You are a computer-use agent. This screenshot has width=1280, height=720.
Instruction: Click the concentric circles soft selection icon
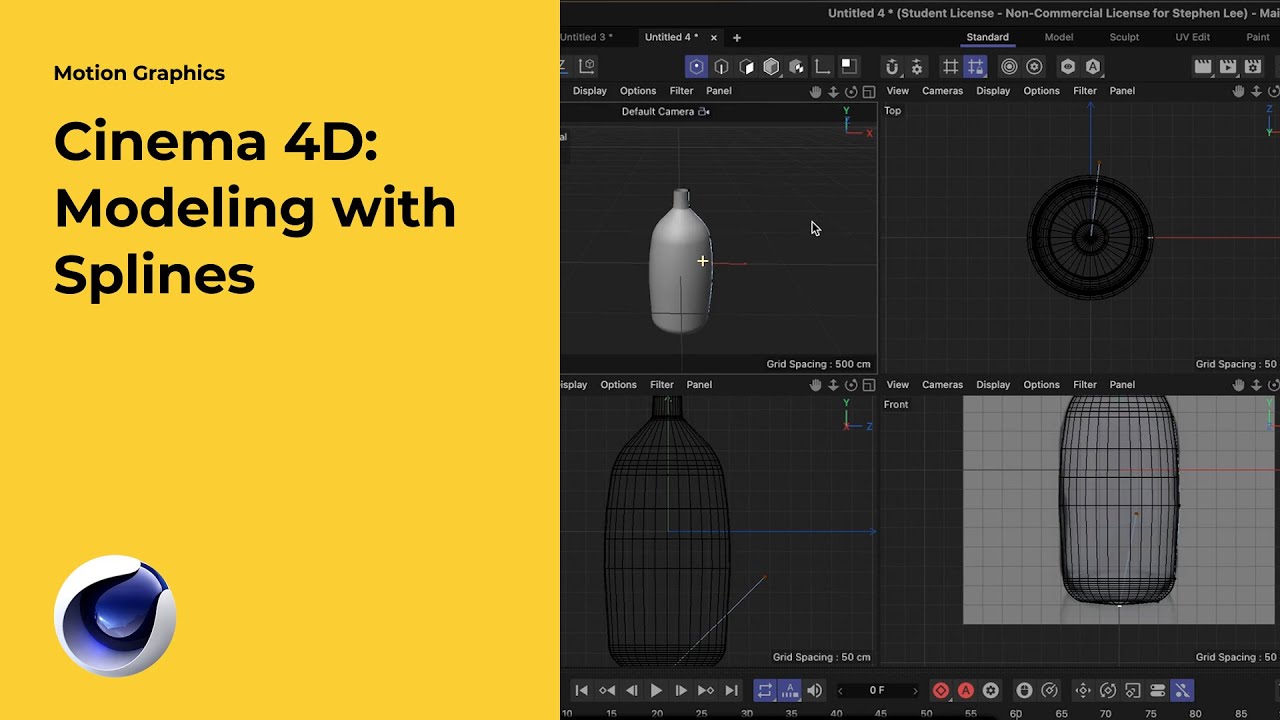click(1009, 67)
